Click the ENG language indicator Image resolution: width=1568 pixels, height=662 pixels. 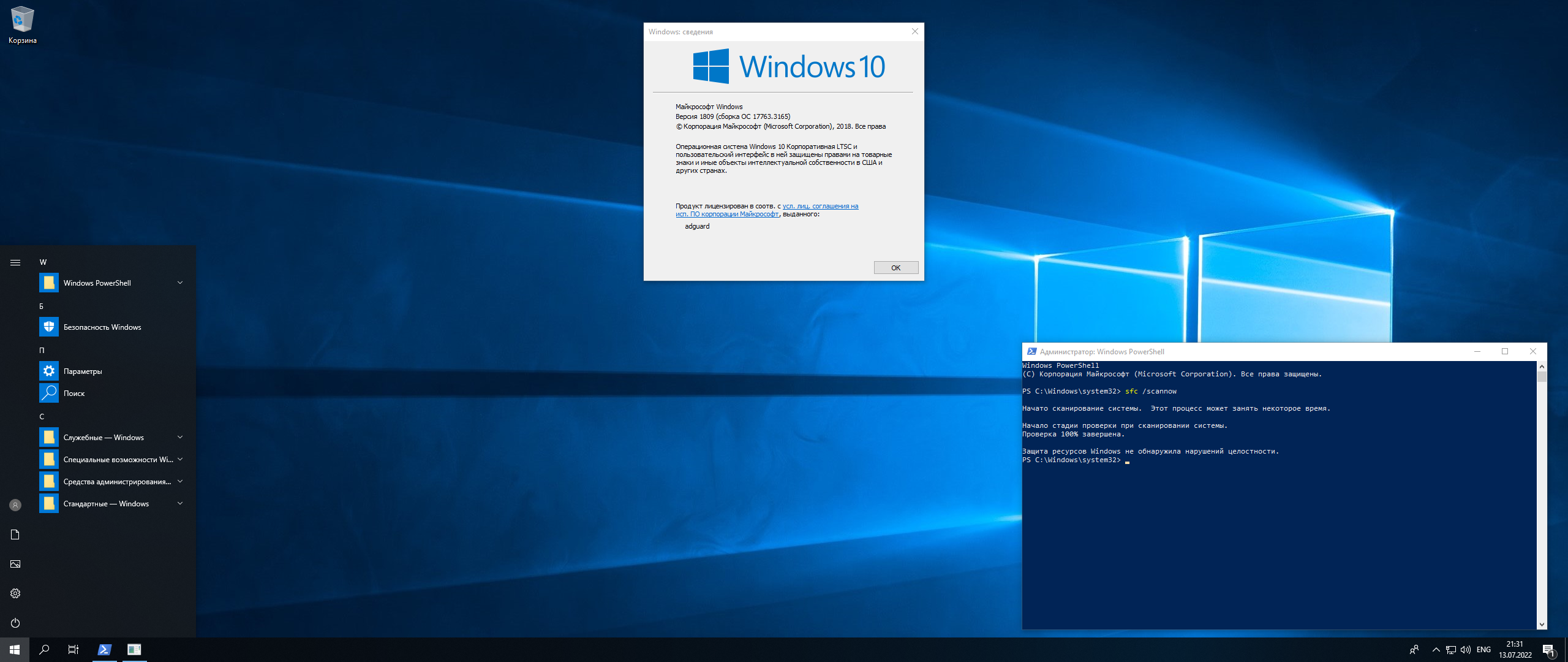(x=1483, y=650)
